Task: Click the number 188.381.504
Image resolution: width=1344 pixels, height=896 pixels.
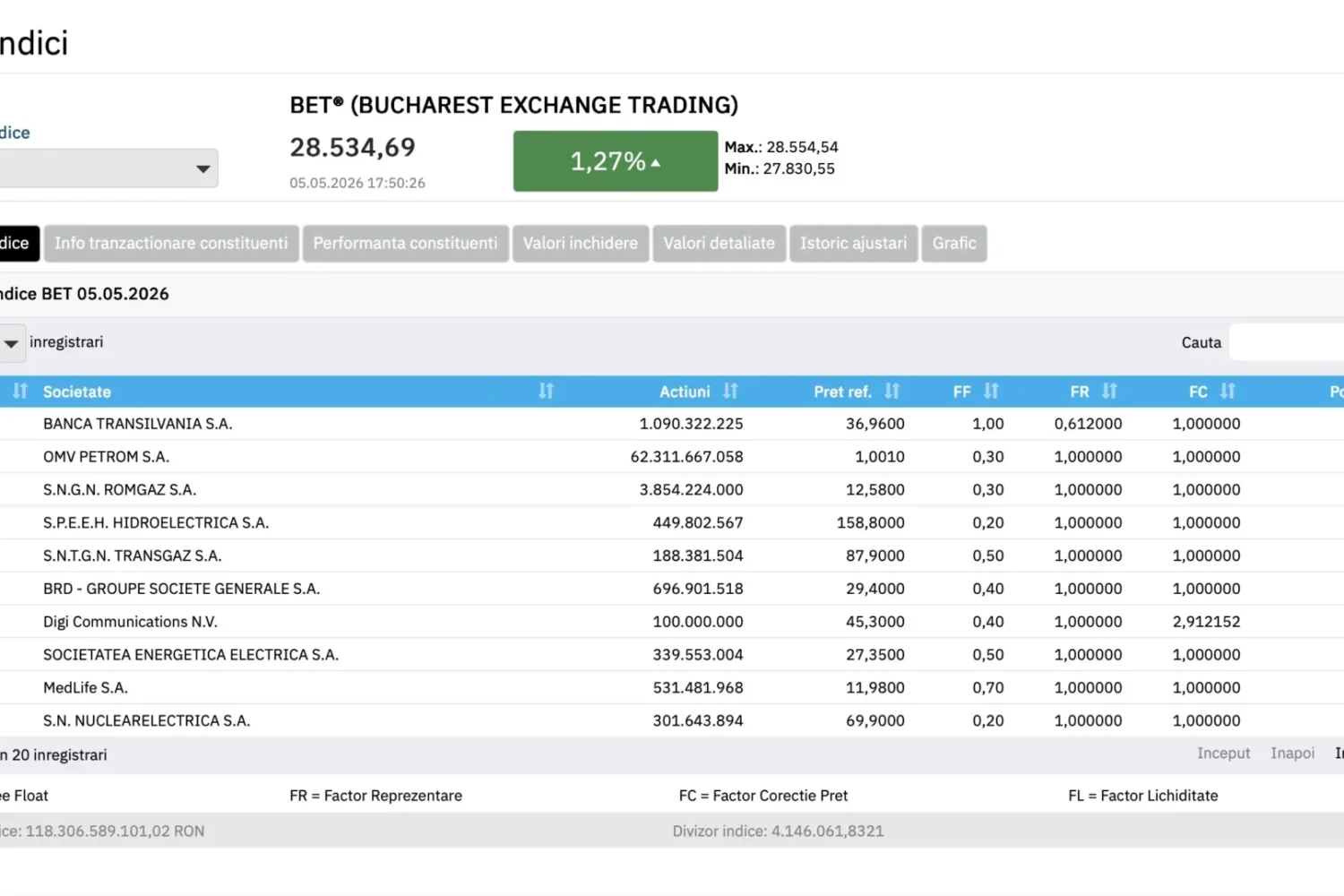Action: click(698, 556)
